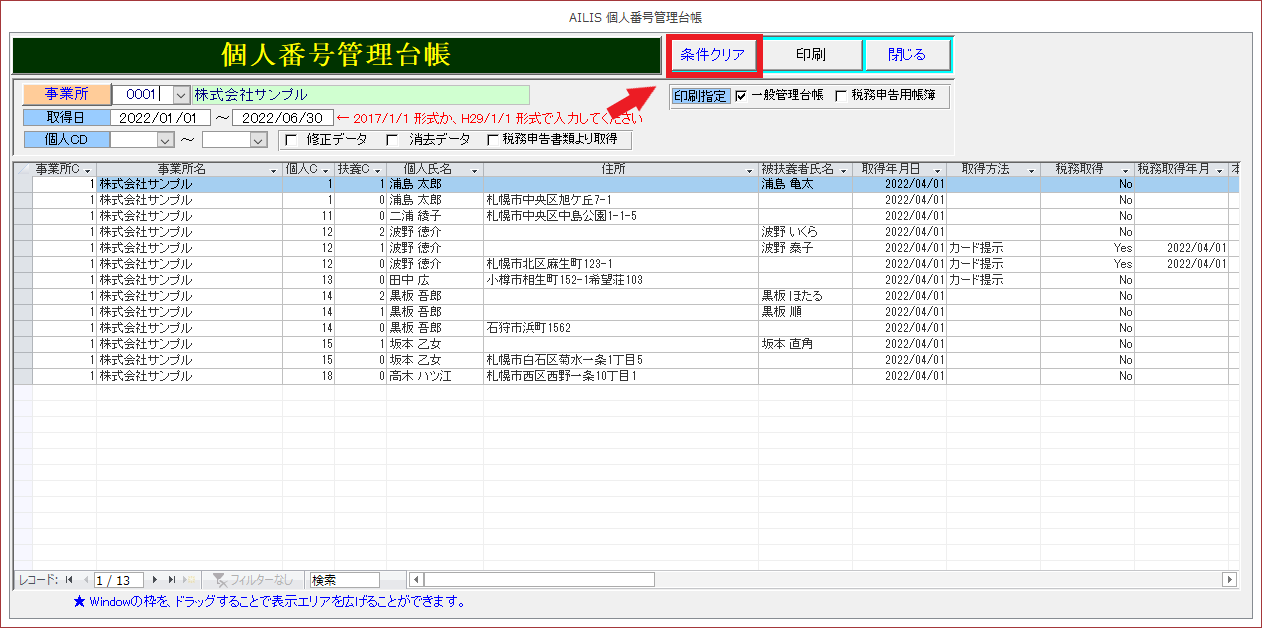Enable the 修正データ checkbox
Viewport: 1262px width, 628px height.
pyautogui.click(x=291, y=140)
